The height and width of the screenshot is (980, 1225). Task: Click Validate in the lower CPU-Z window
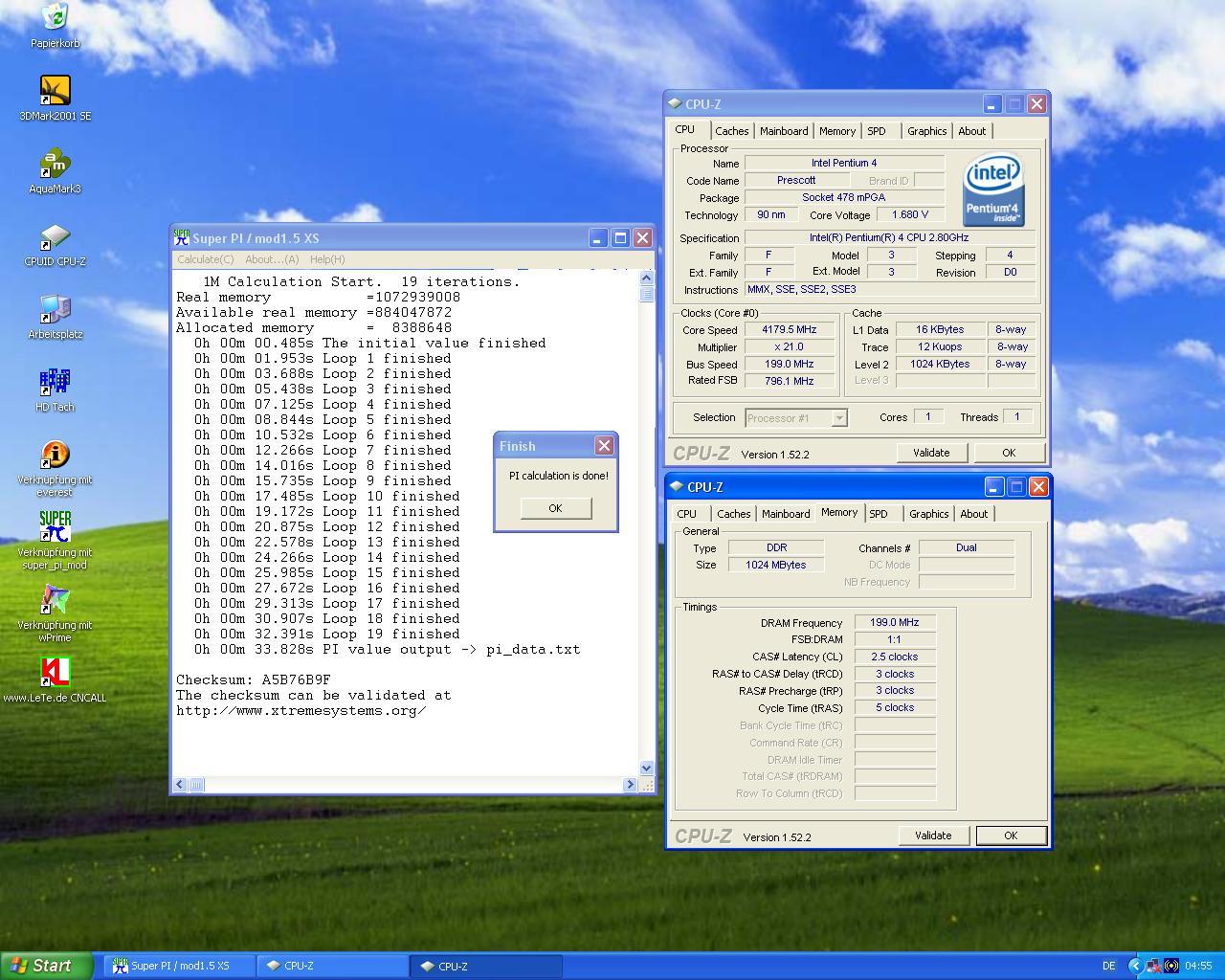pyautogui.click(x=933, y=835)
